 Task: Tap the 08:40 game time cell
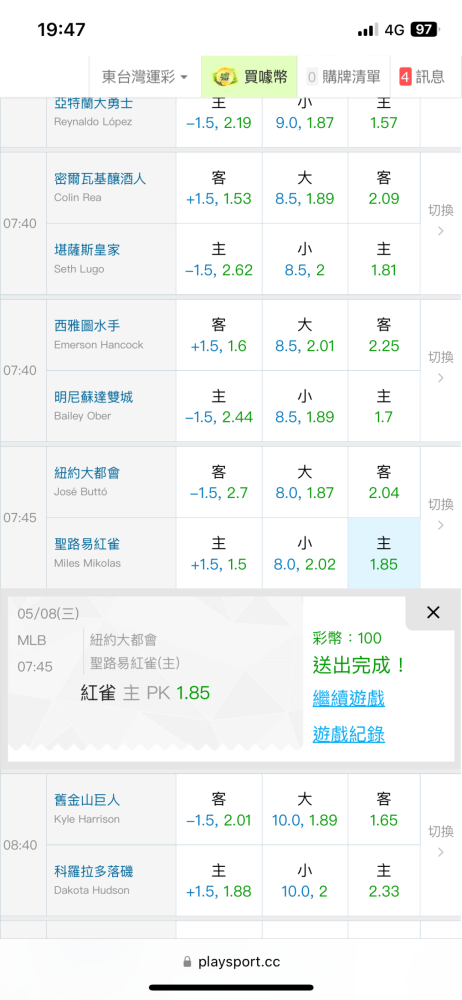(x=23, y=845)
